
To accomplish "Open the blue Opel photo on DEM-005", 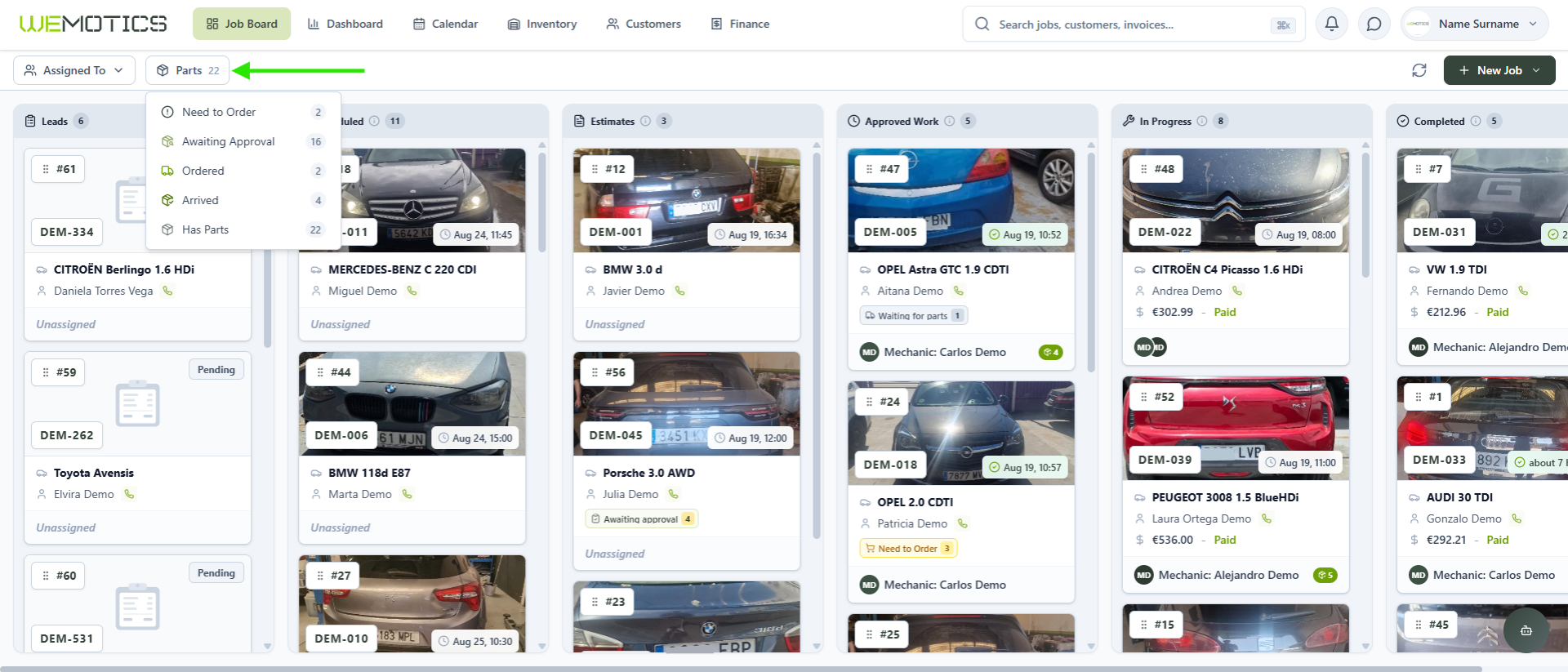I will [x=961, y=200].
